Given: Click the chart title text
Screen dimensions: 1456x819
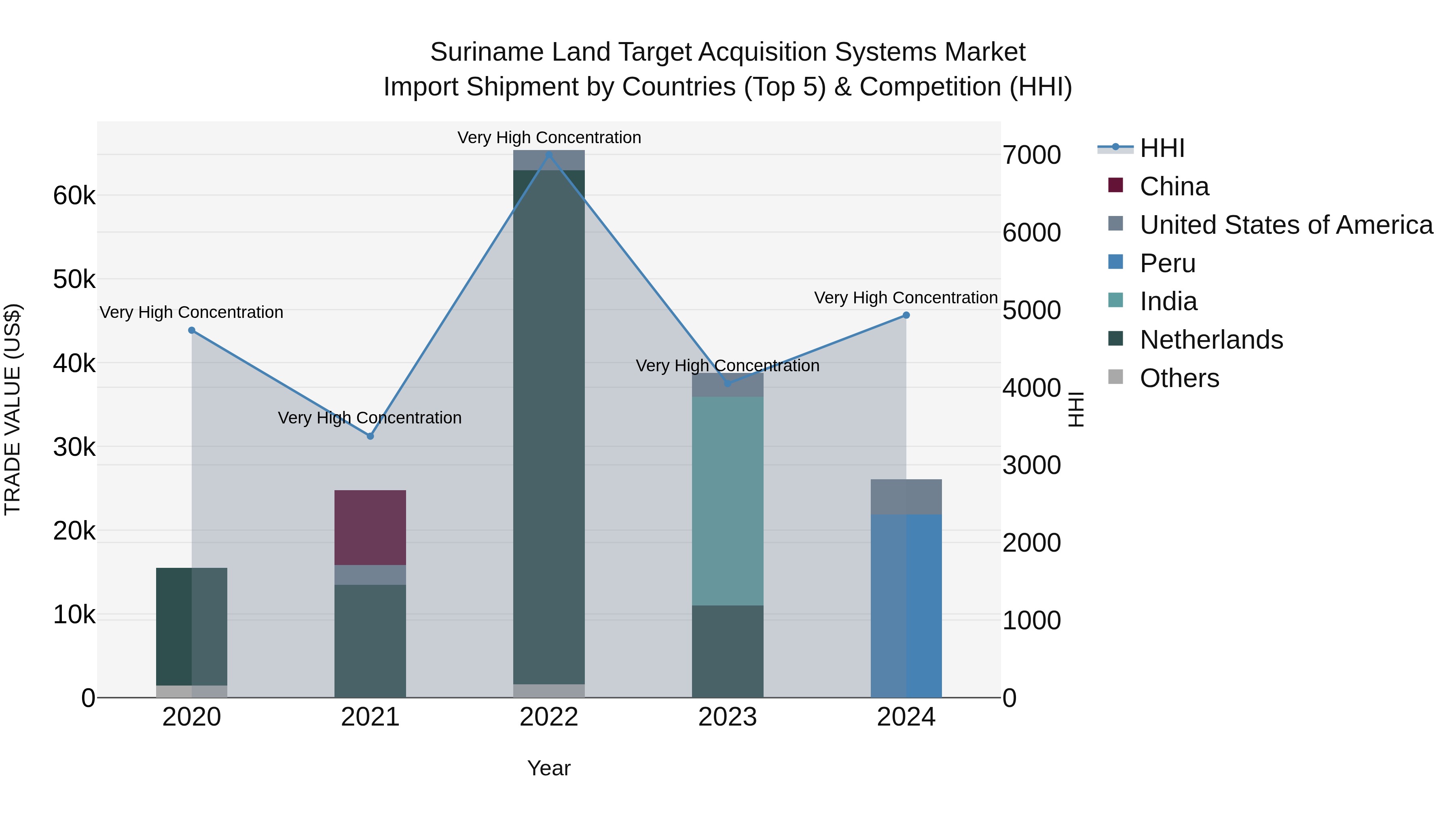Looking at the screenshot, I should (x=728, y=70).
